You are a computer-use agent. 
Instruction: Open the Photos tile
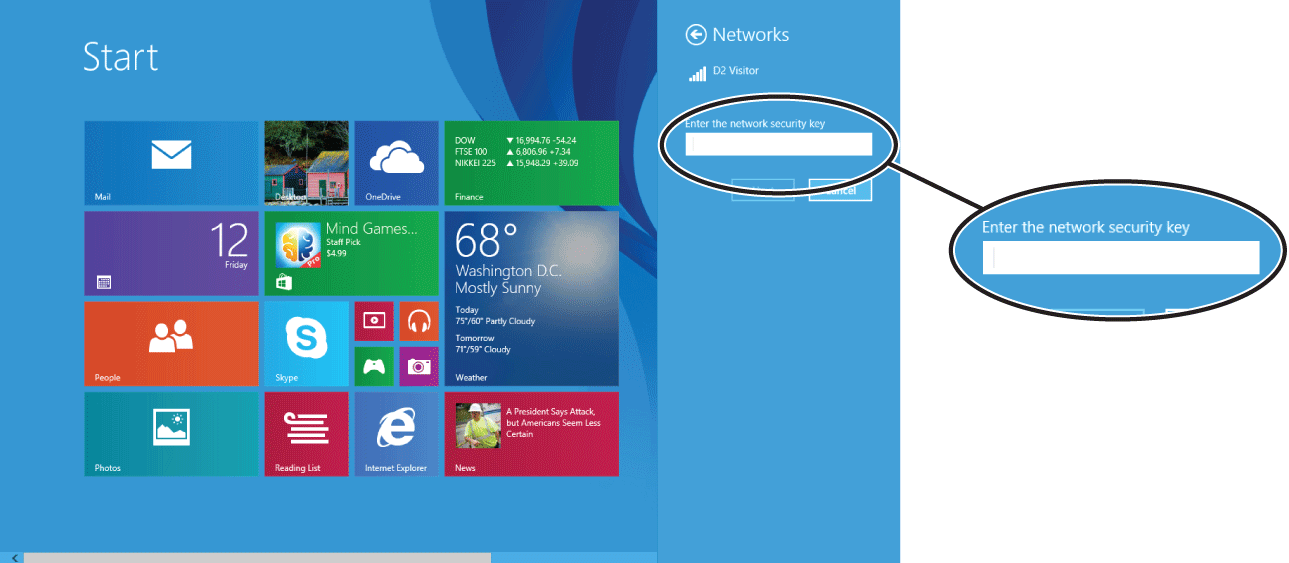click(171, 433)
